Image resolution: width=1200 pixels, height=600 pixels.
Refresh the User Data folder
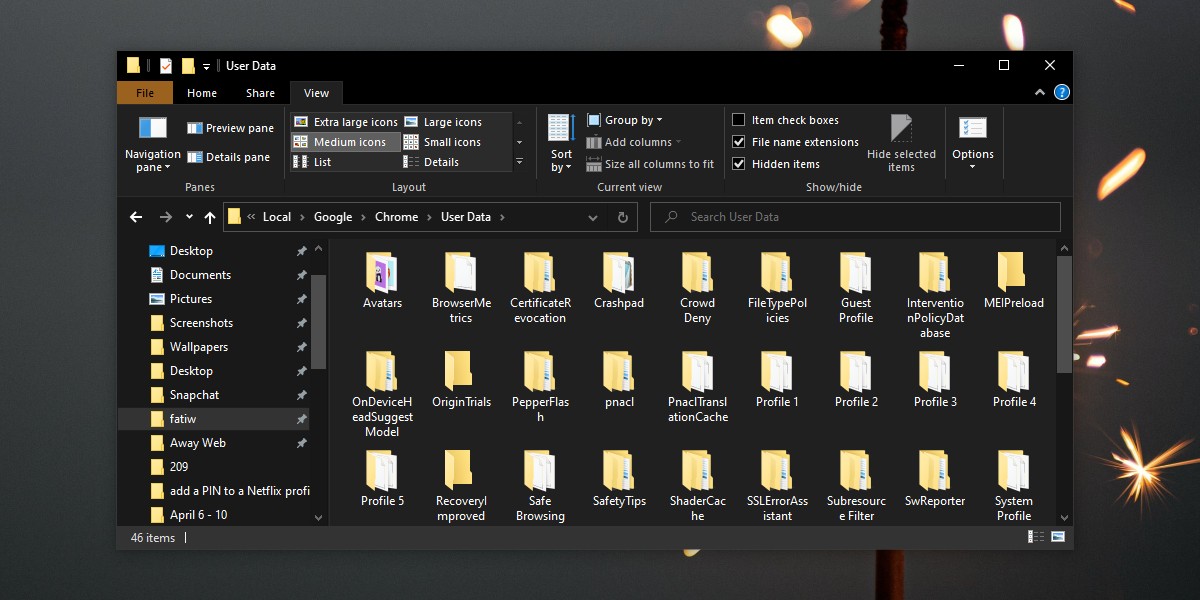click(622, 217)
